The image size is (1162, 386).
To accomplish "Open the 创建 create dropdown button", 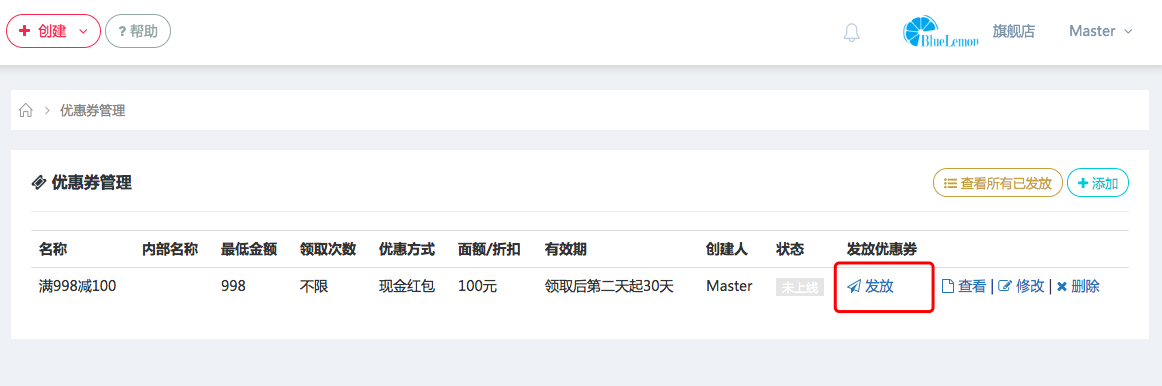I will [x=53, y=31].
